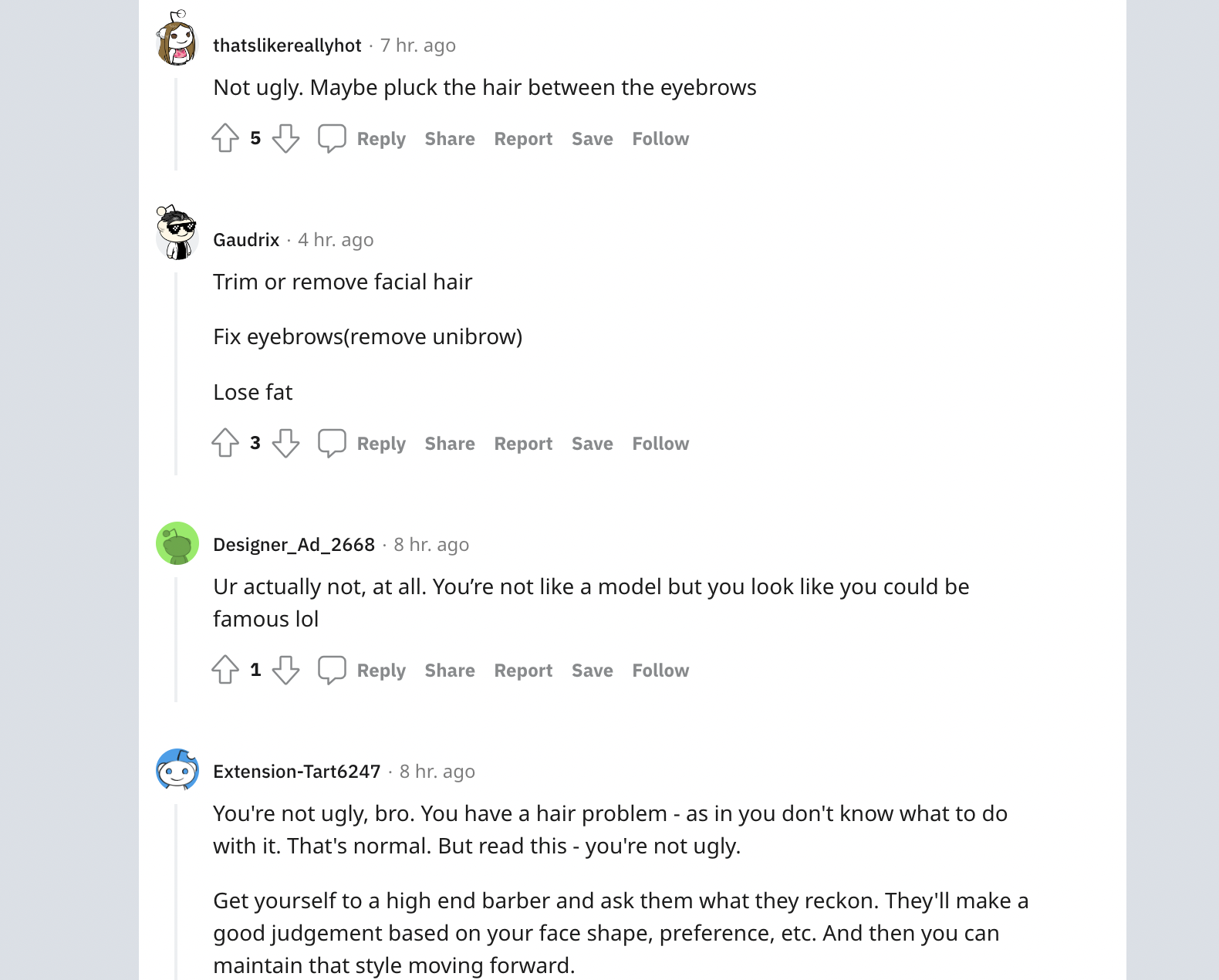Follow Gaudrix's comment
1219x980 pixels.
(x=660, y=444)
